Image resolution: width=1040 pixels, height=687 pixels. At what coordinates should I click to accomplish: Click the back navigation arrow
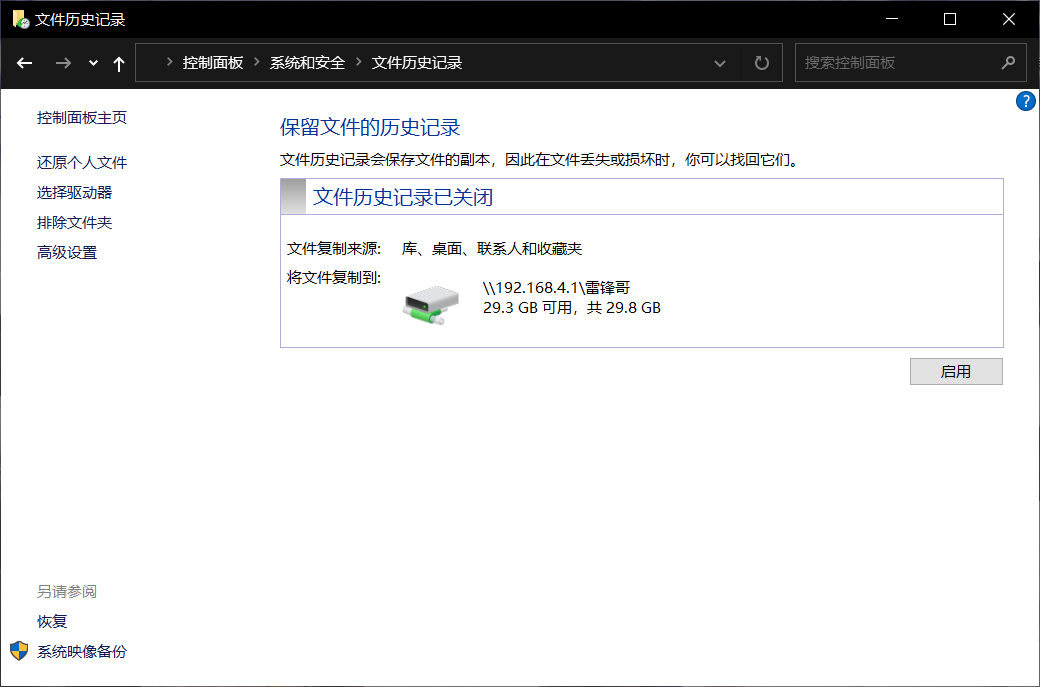[24, 62]
